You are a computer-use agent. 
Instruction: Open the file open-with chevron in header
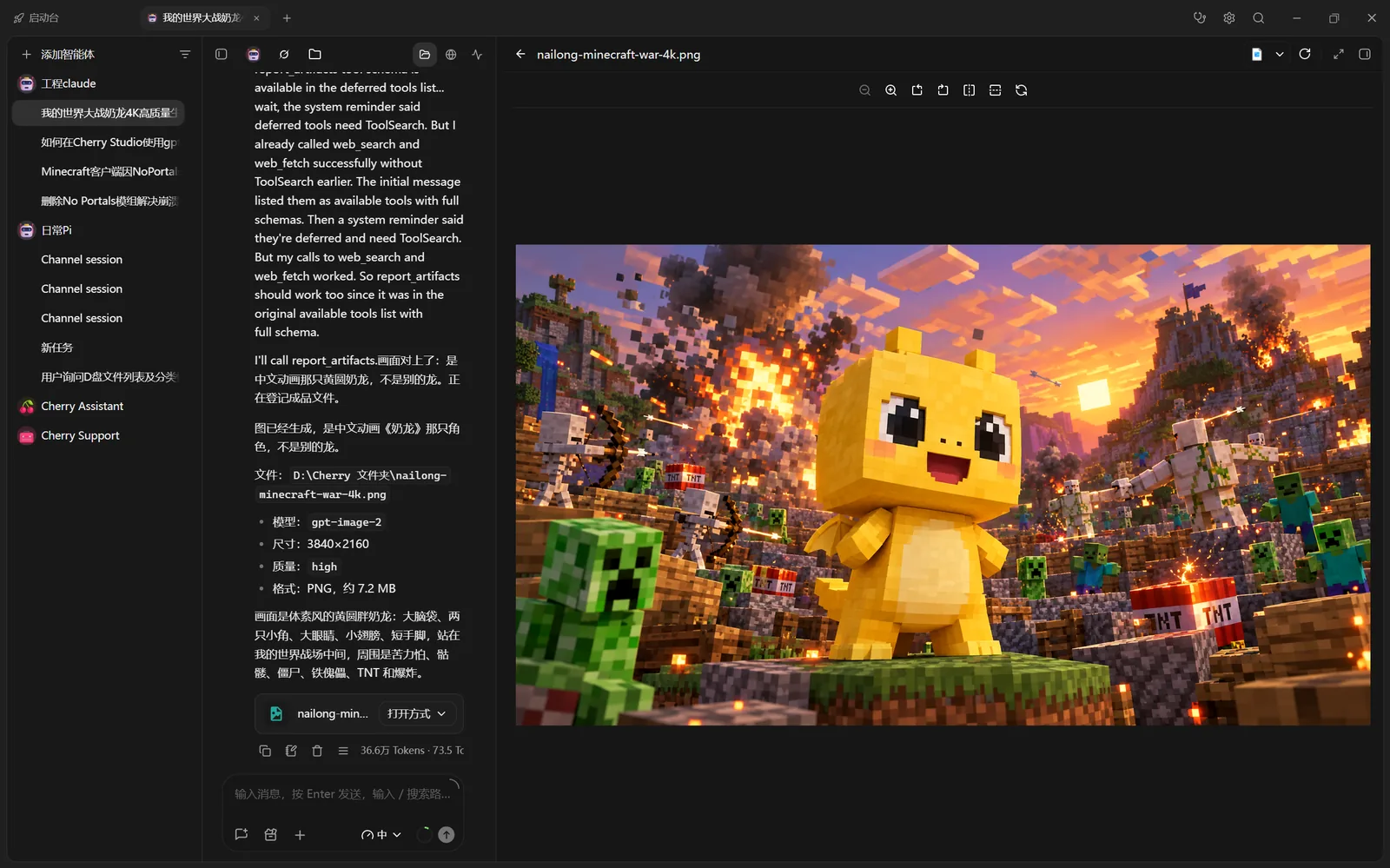click(x=1280, y=54)
